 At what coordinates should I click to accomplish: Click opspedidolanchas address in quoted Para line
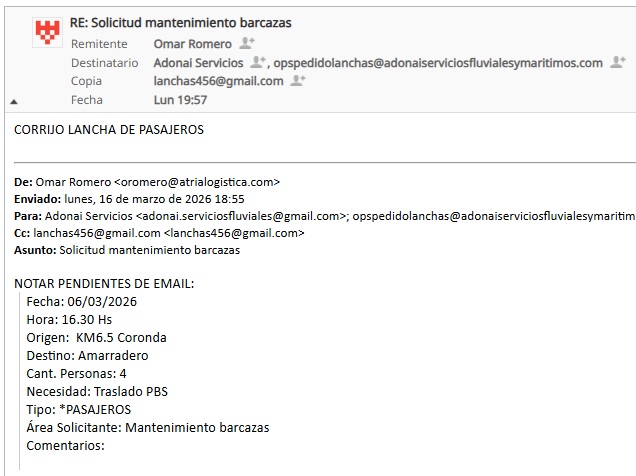click(494, 216)
